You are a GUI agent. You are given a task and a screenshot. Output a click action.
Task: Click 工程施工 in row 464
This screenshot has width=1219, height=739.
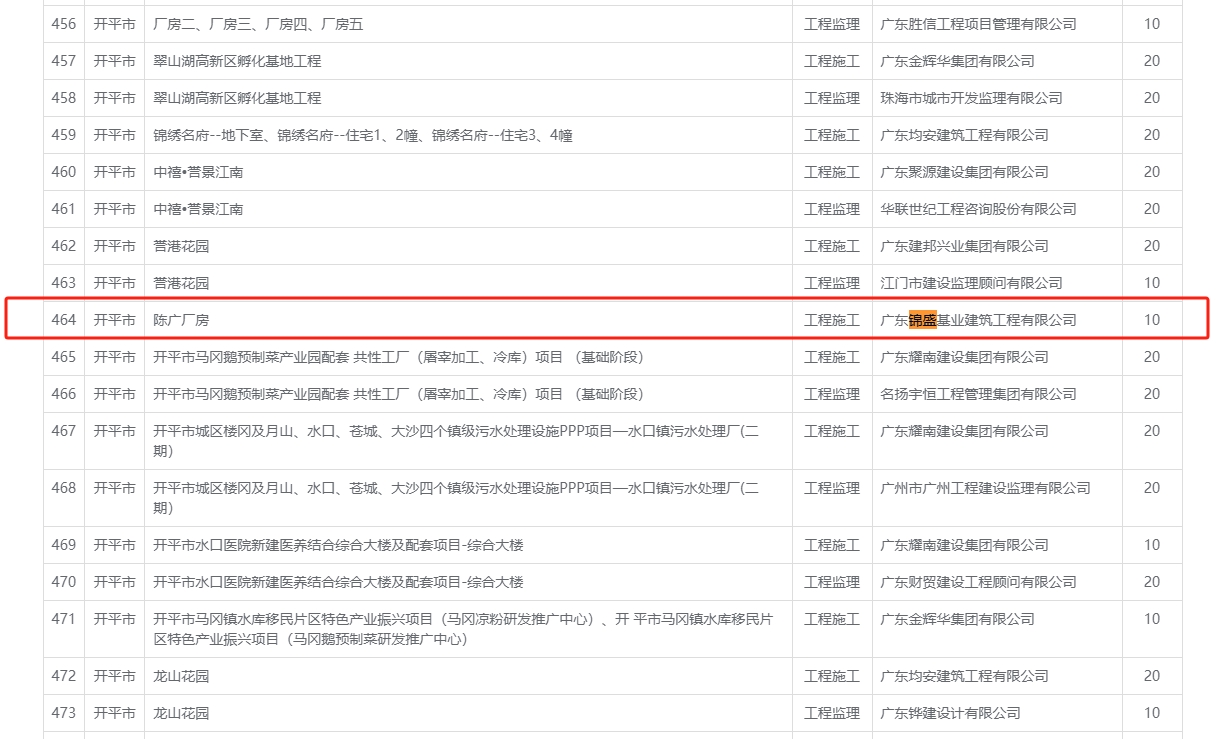pos(832,320)
